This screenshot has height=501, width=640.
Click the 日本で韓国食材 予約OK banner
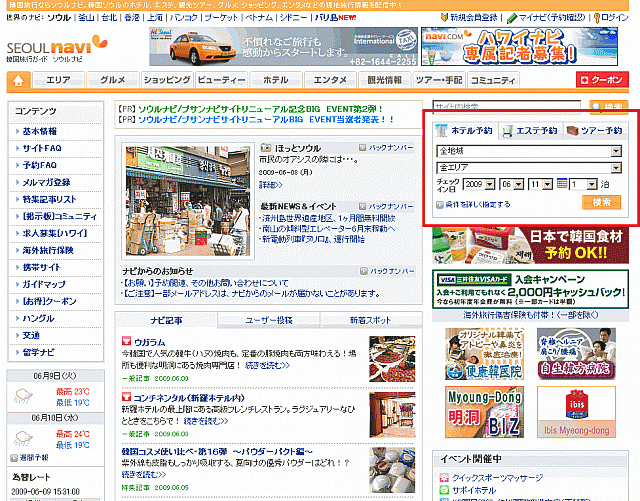[x=530, y=245]
